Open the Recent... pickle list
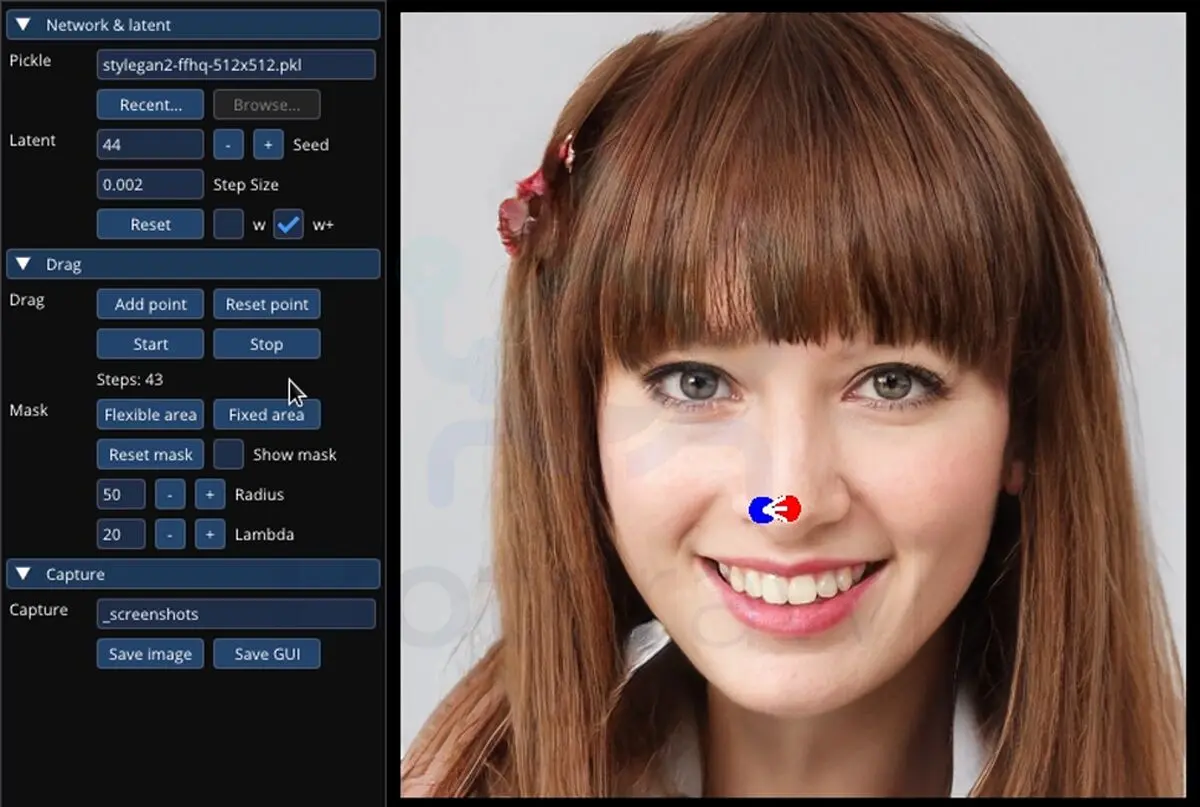 [150, 104]
